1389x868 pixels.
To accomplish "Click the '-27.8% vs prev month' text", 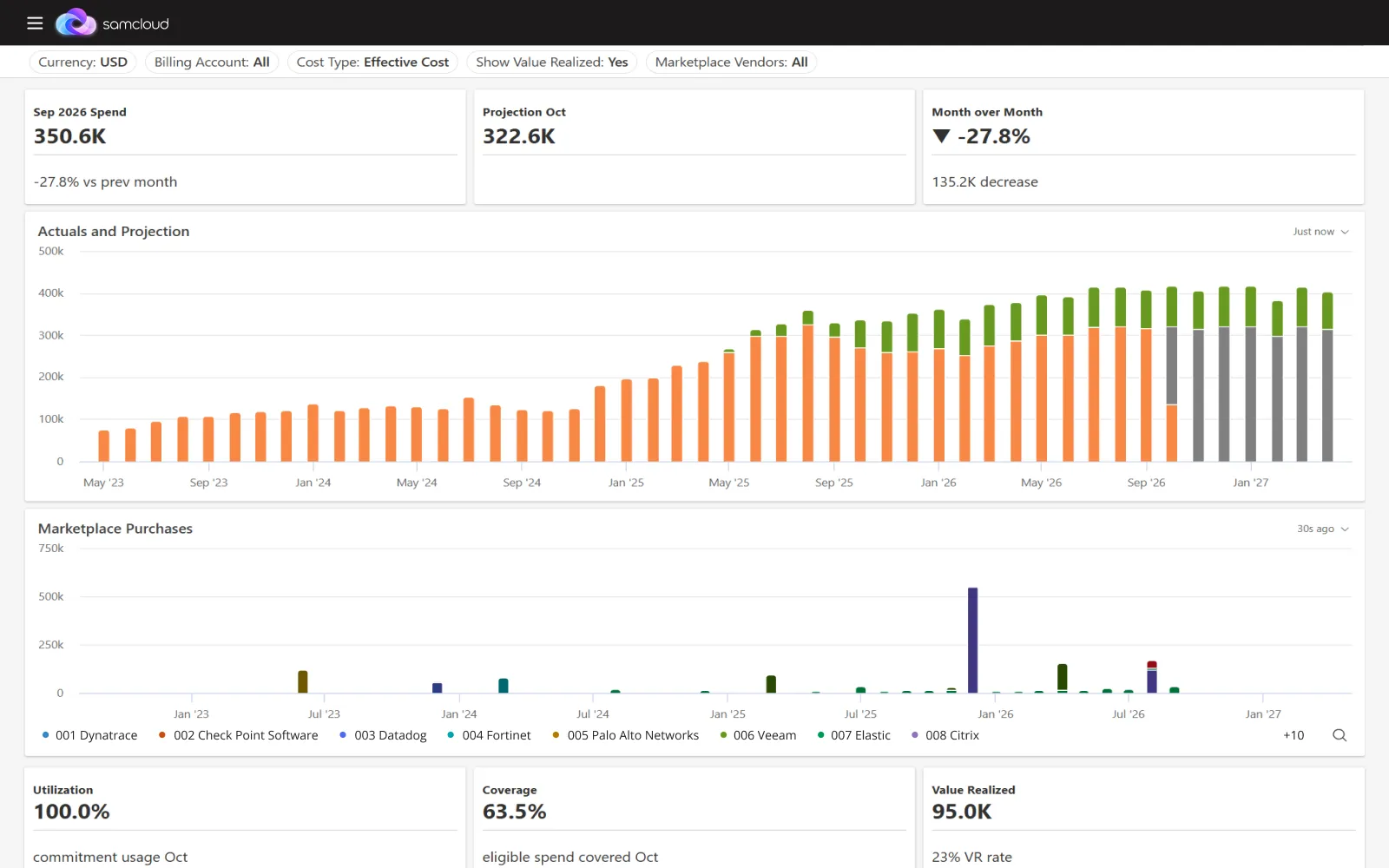I will click(105, 182).
